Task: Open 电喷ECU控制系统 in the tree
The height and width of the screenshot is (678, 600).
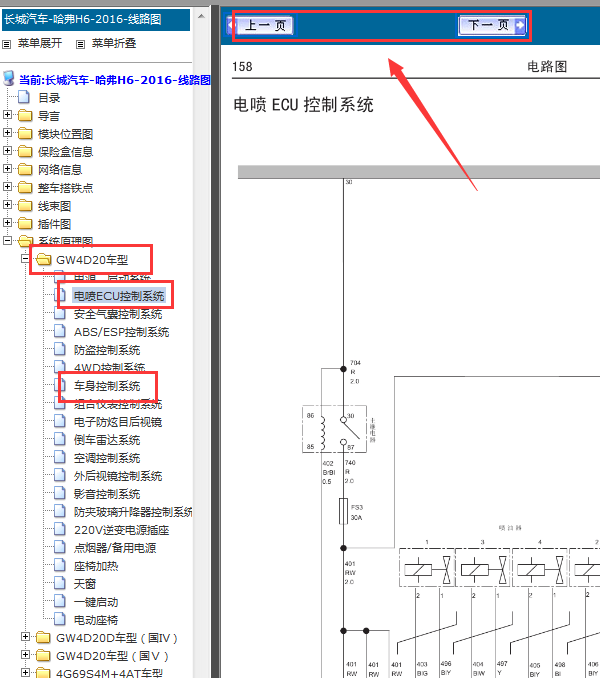Action: 119,296
